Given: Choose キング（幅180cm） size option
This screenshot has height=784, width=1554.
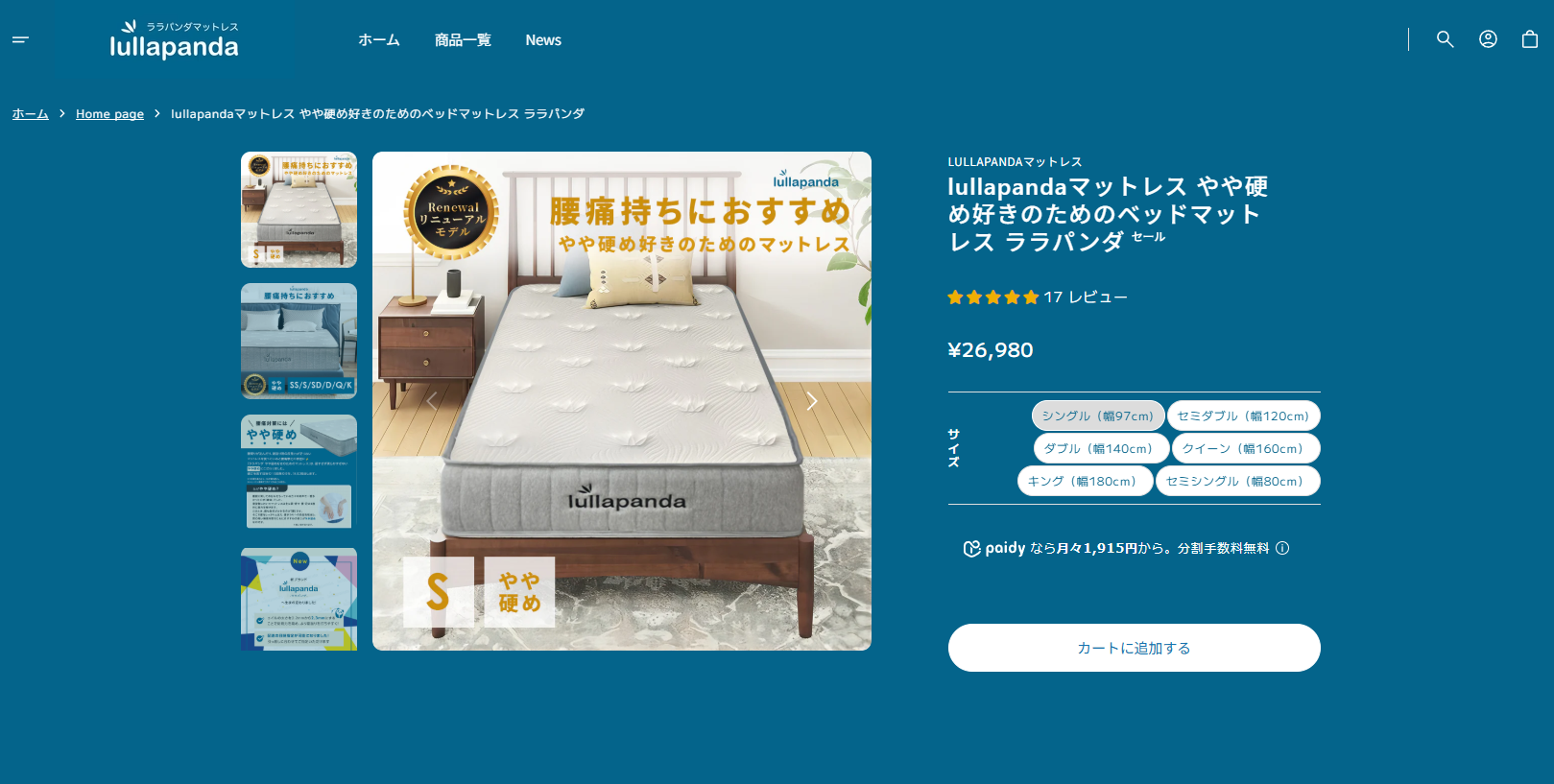Looking at the screenshot, I should pos(1085,481).
